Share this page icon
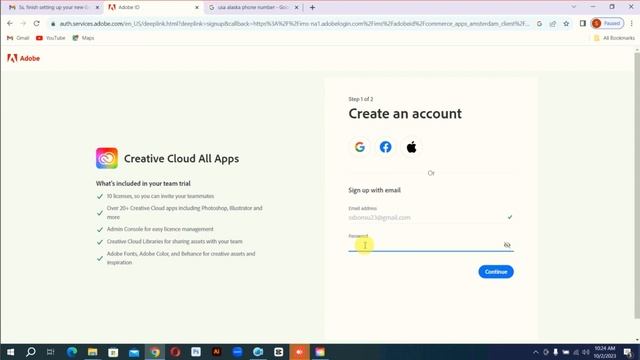The image size is (640, 360). pyautogui.click(x=553, y=24)
